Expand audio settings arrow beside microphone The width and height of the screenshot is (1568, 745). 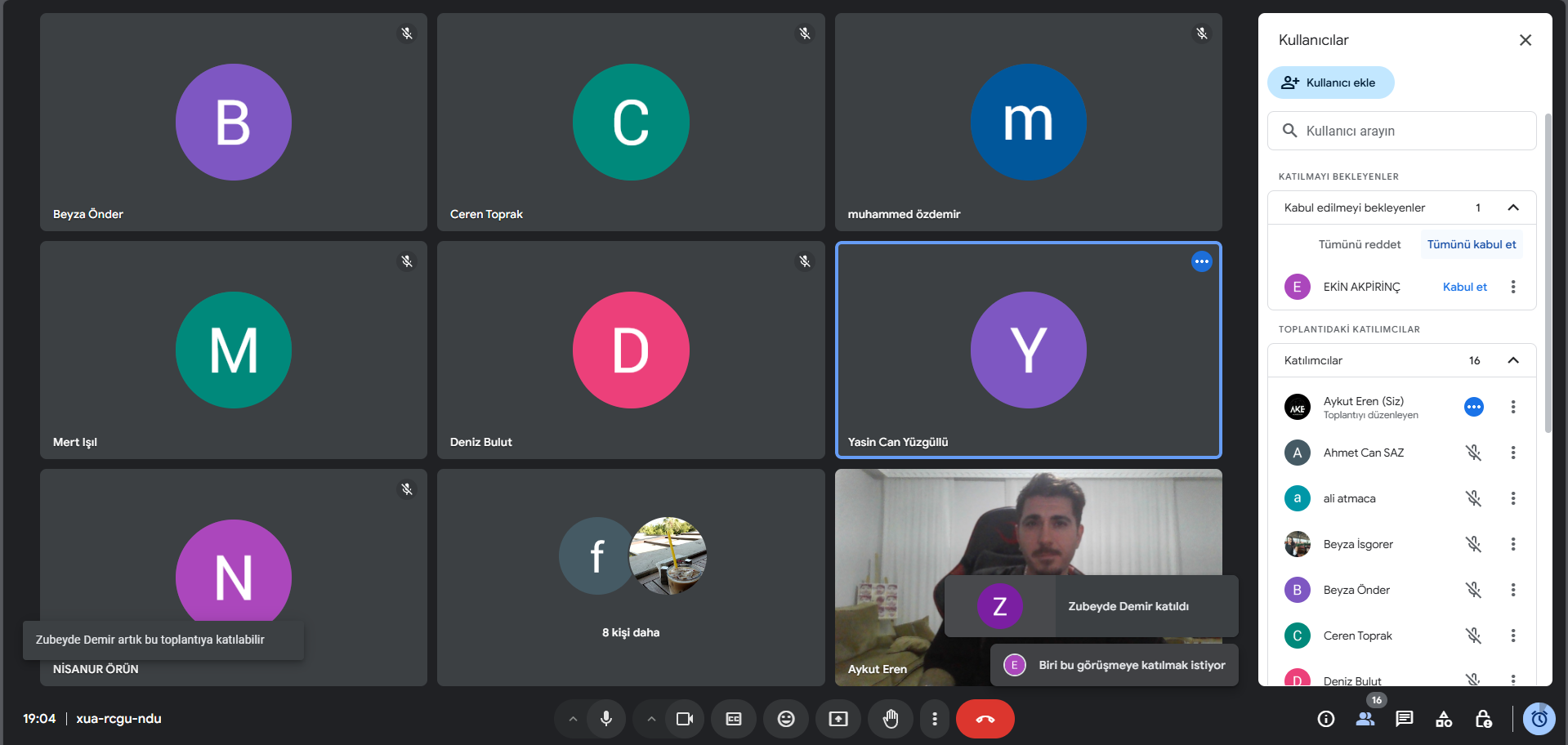pyautogui.click(x=573, y=719)
